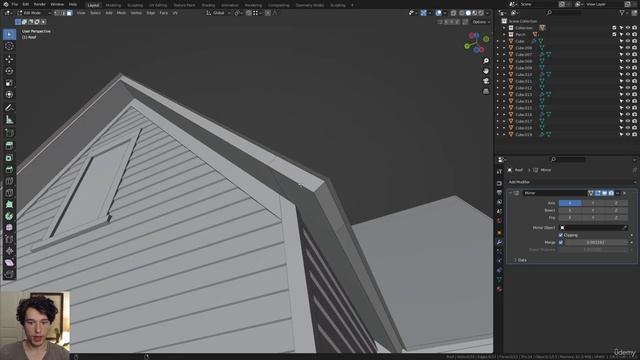Select the Rip Region tool
The height and width of the screenshot is (360, 640).
tap(9, 274)
